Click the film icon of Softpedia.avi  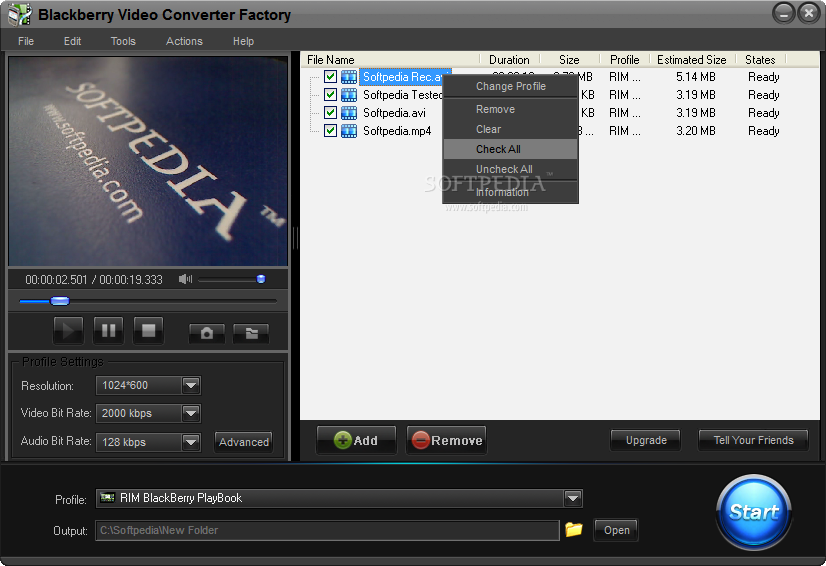pos(349,113)
